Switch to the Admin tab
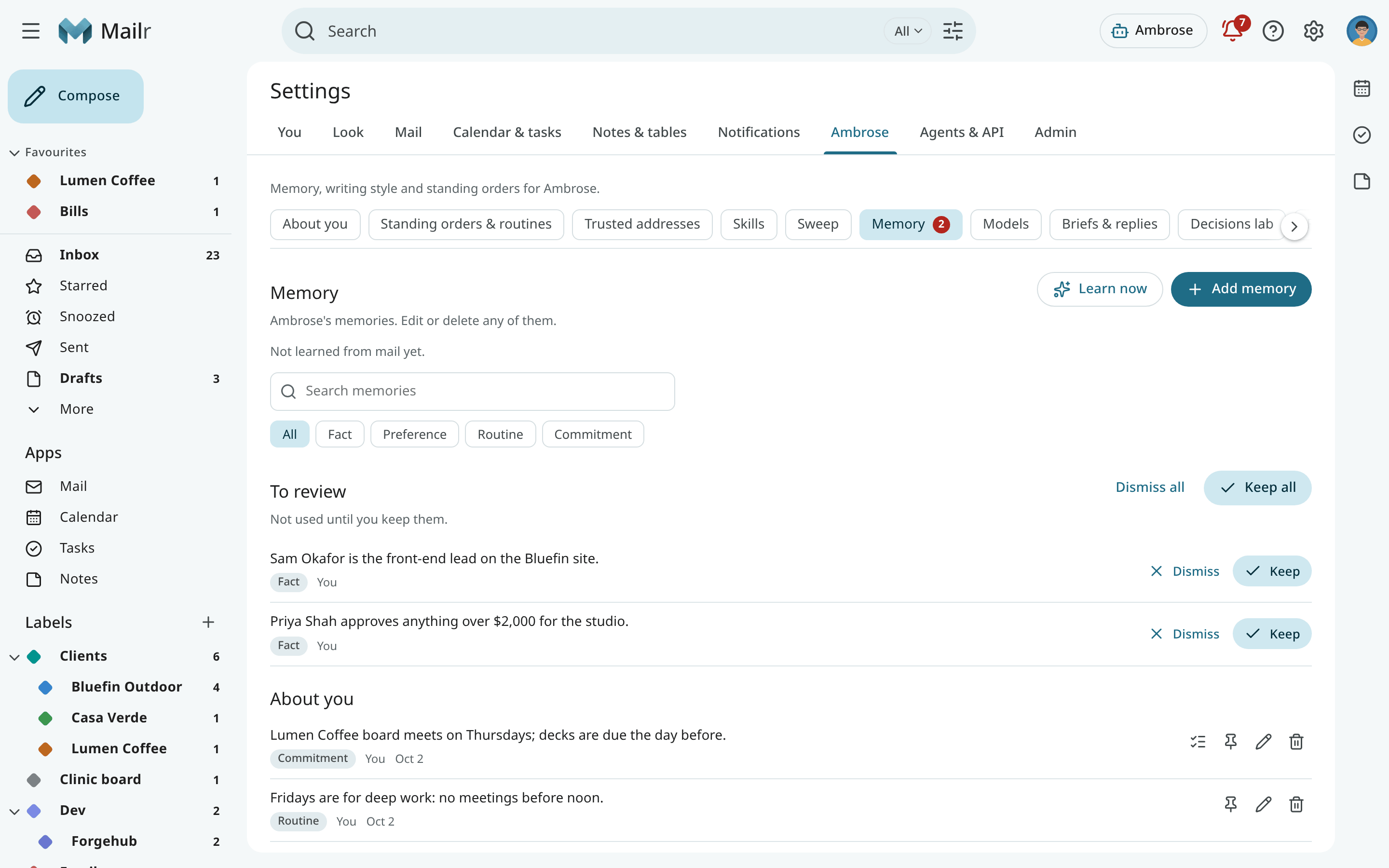 coord(1055,132)
